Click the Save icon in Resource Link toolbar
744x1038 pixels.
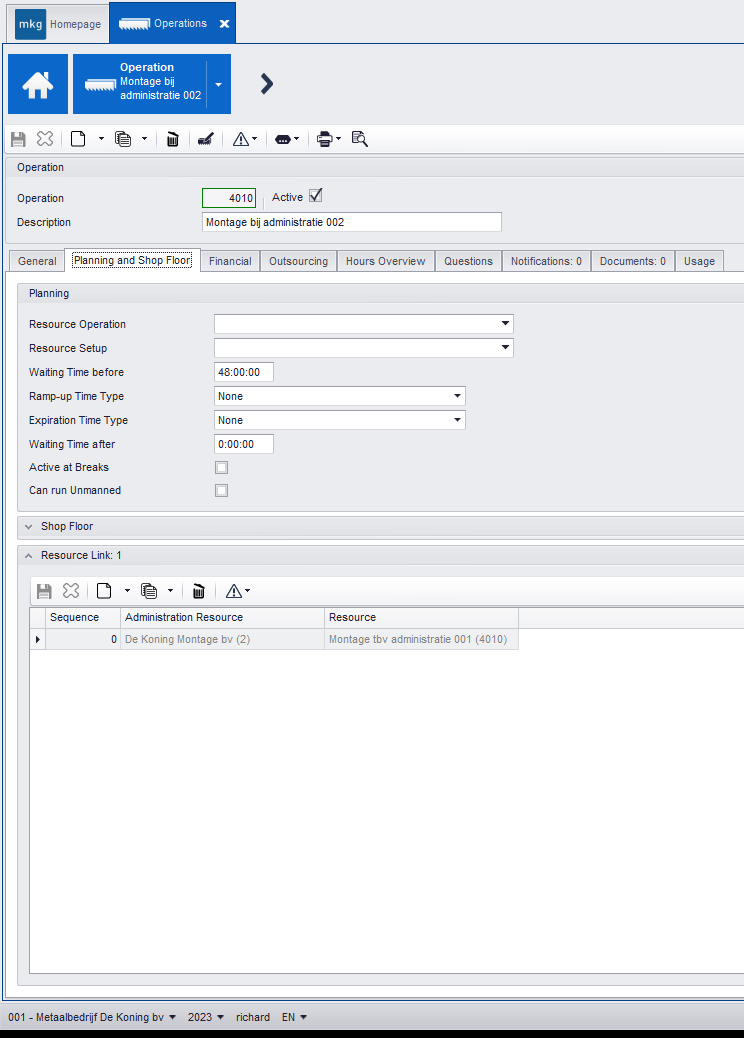44,591
